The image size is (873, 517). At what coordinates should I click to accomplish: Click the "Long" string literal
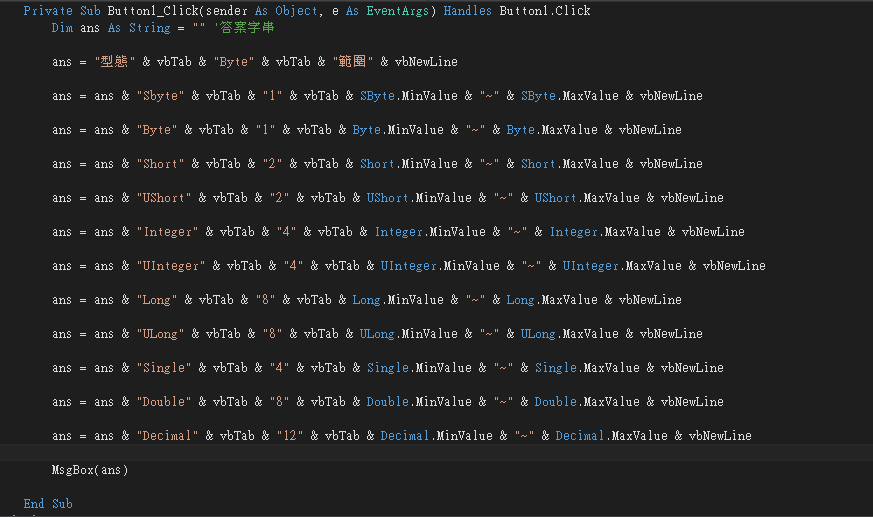point(157,299)
